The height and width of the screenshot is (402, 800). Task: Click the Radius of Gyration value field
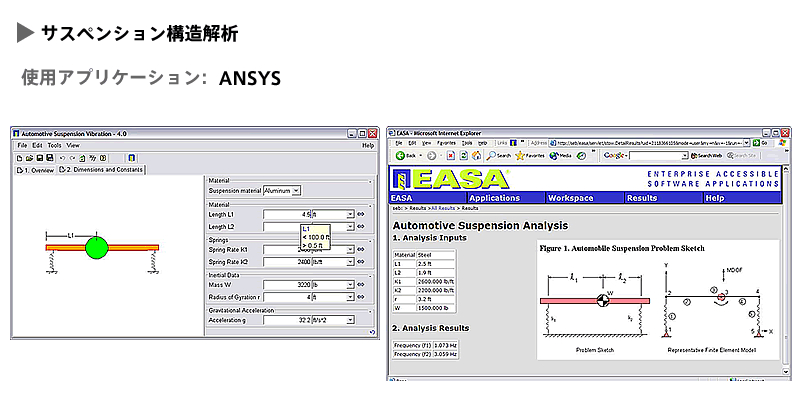287,297
